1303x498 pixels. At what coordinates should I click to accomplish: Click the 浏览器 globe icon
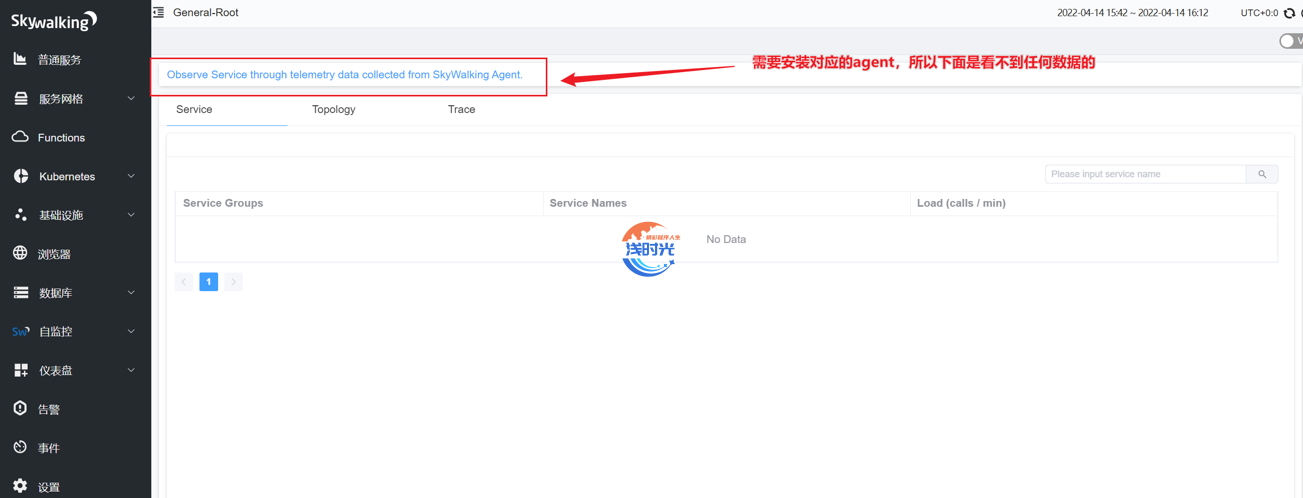(20, 254)
